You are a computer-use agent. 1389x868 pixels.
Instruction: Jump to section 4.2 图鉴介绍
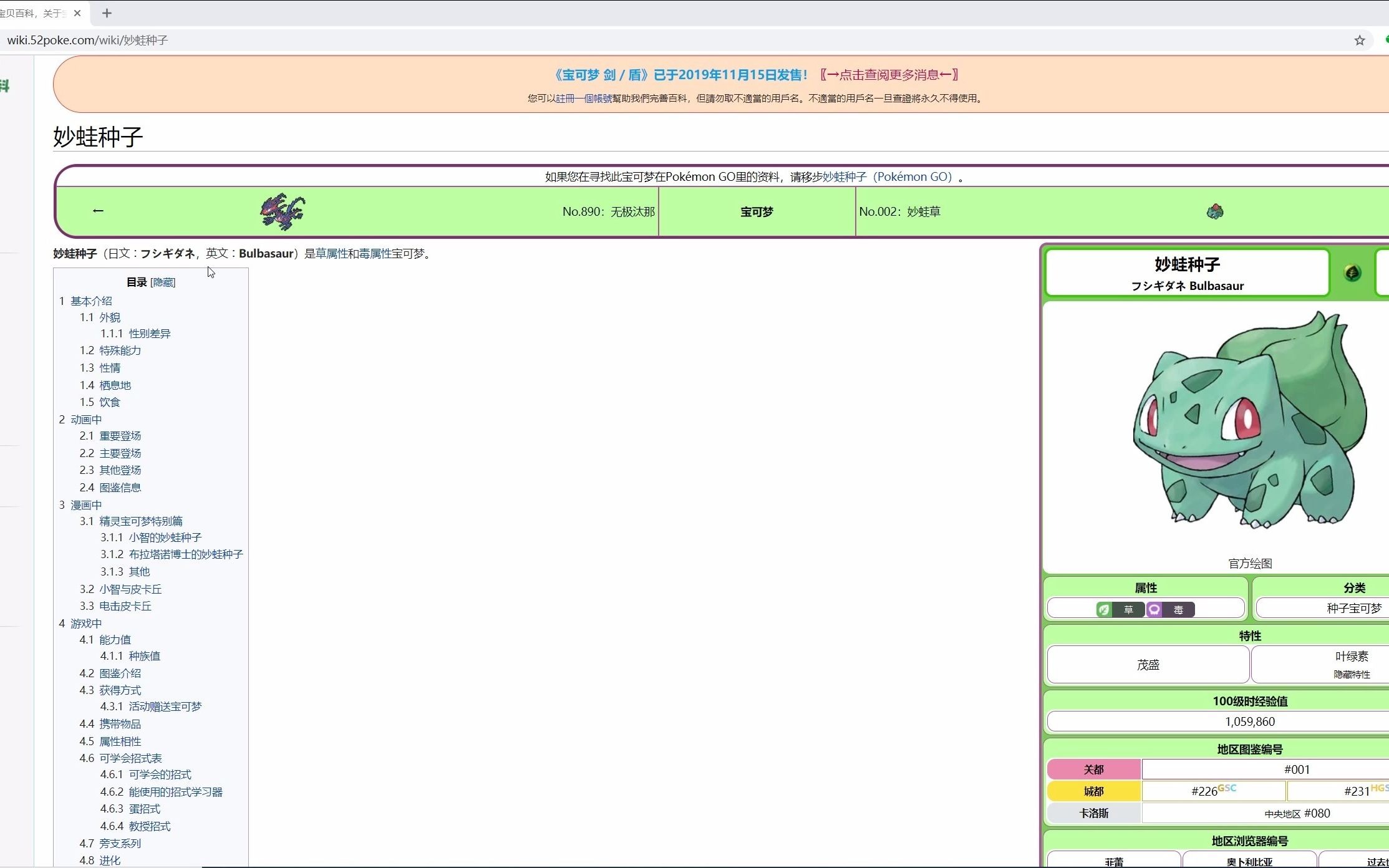click(120, 673)
